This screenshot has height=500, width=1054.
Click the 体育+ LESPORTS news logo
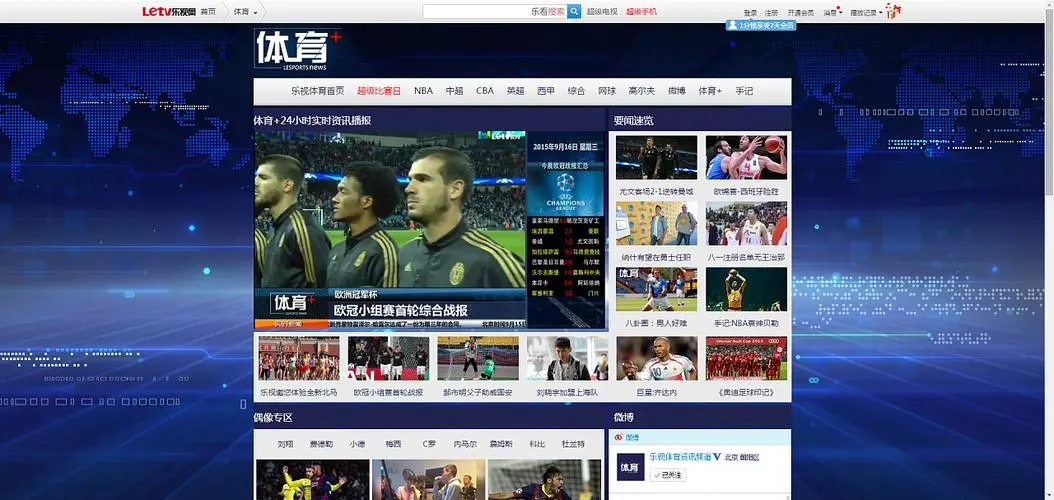pyautogui.click(x=298, y=49)
